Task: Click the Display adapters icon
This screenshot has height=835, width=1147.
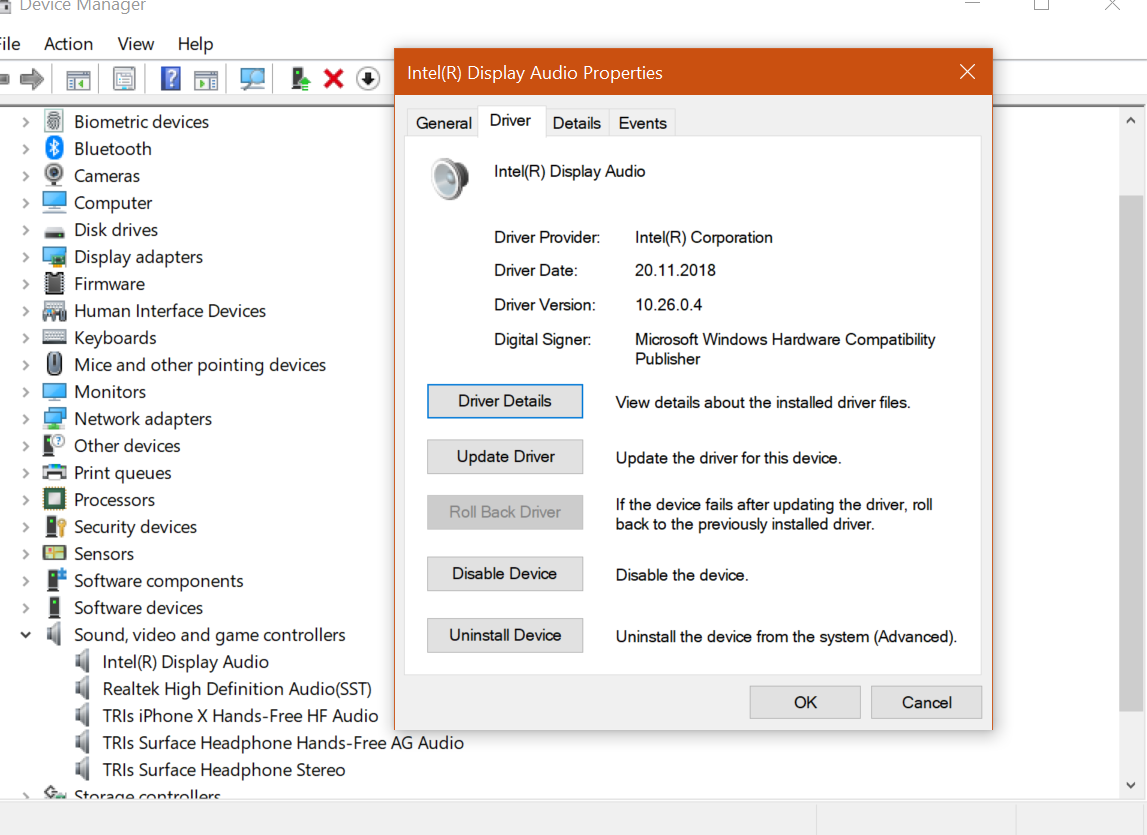Action: pos(55,257)
